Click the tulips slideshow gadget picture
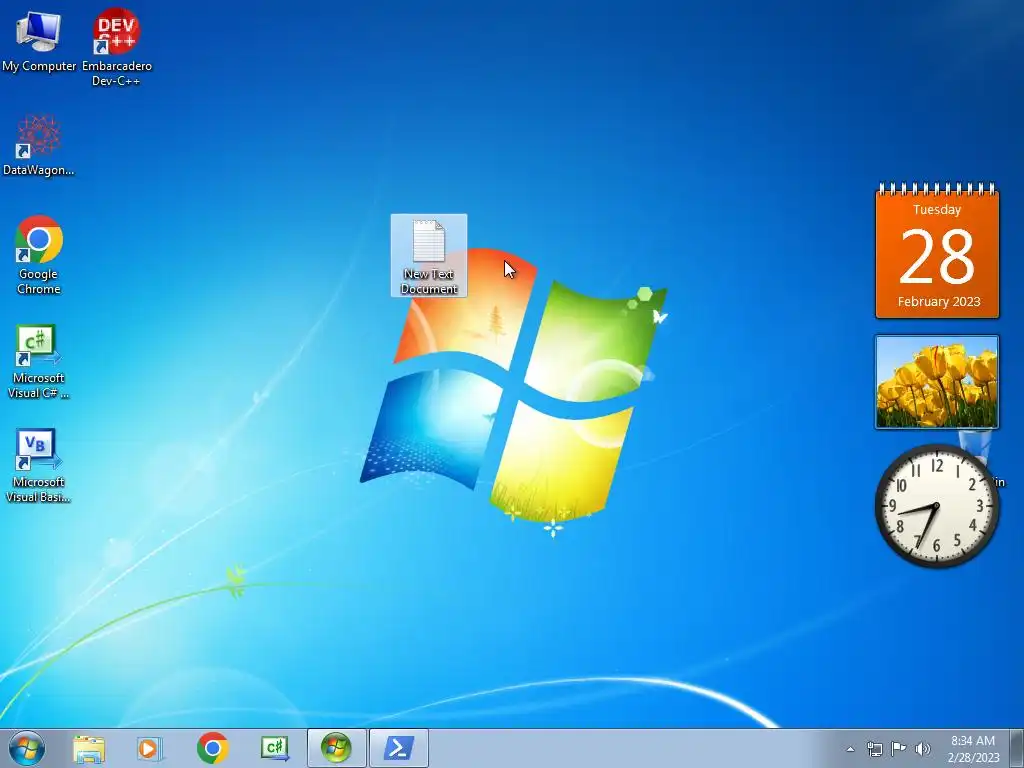1024x768 pixels. 936,382
